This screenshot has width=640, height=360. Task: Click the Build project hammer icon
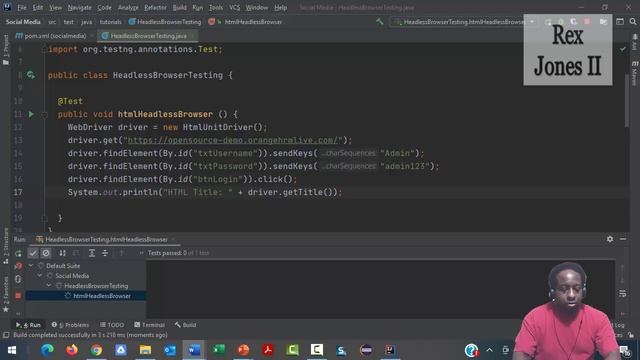(x=380, y=22)
